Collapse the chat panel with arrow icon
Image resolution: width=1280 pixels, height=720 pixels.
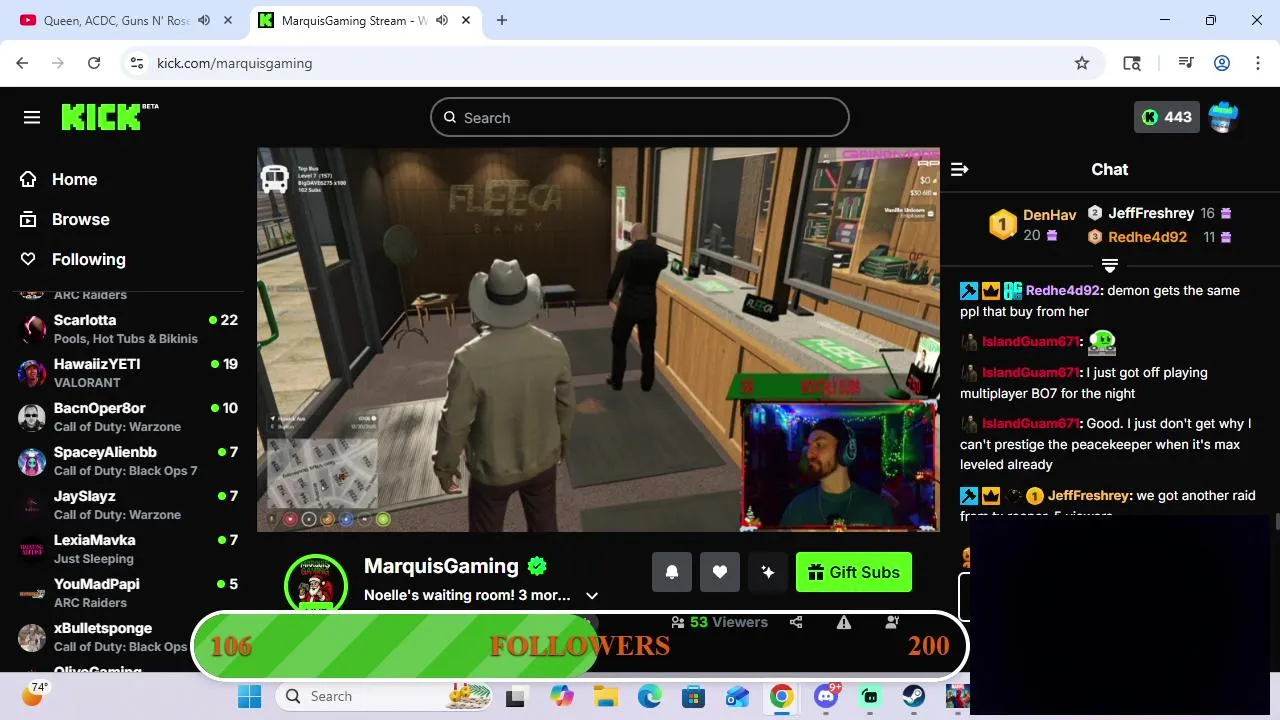pyautogui.click(x=959, y=170)
